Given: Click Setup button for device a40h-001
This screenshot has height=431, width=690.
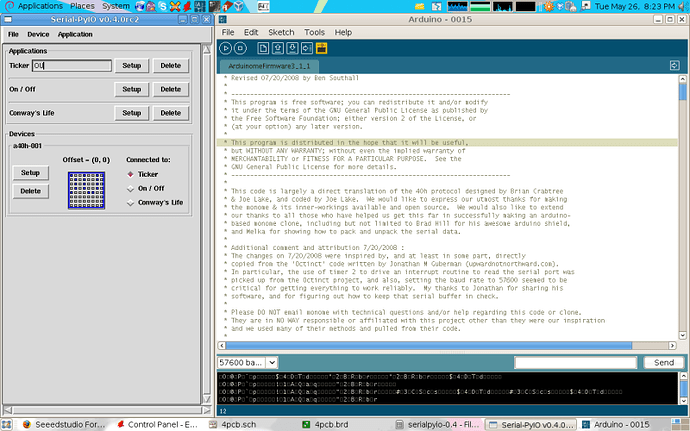Looking at the screenshot, I should pyautogui.click(x=30, y=173).
